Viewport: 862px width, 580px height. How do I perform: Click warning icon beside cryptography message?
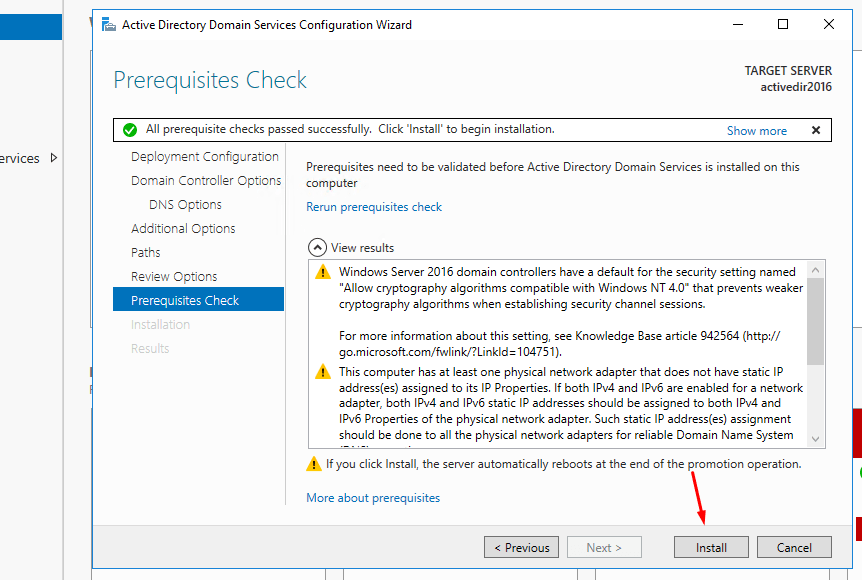322,272
